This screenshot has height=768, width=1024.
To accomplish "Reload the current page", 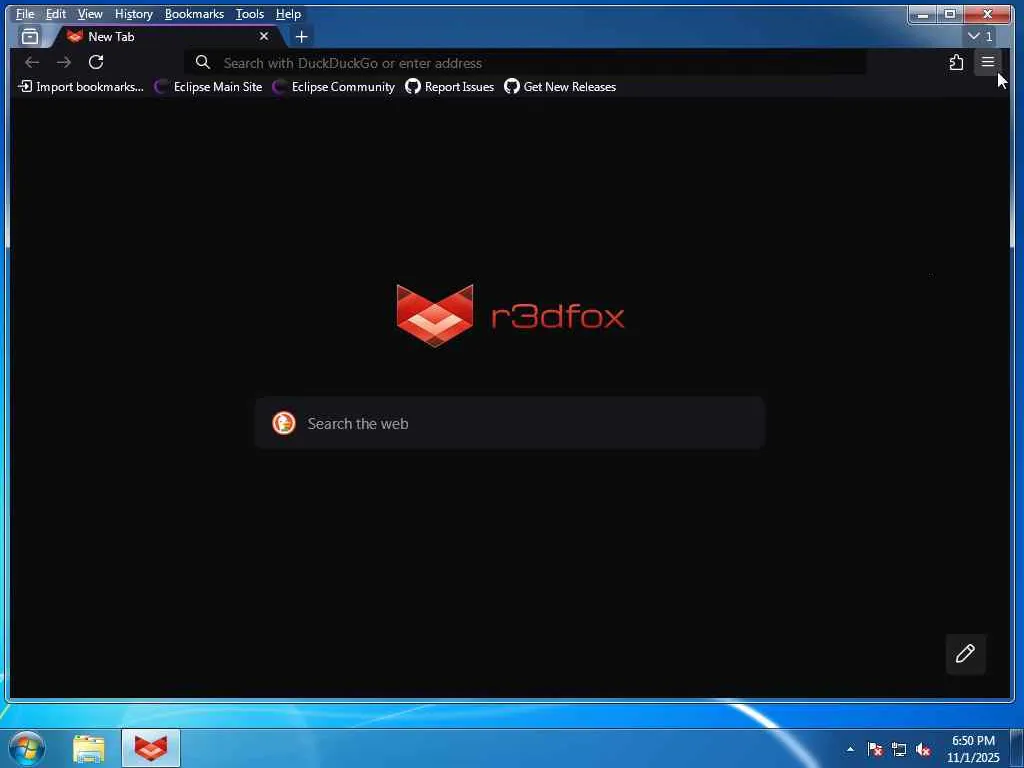I will coord(96,62).
